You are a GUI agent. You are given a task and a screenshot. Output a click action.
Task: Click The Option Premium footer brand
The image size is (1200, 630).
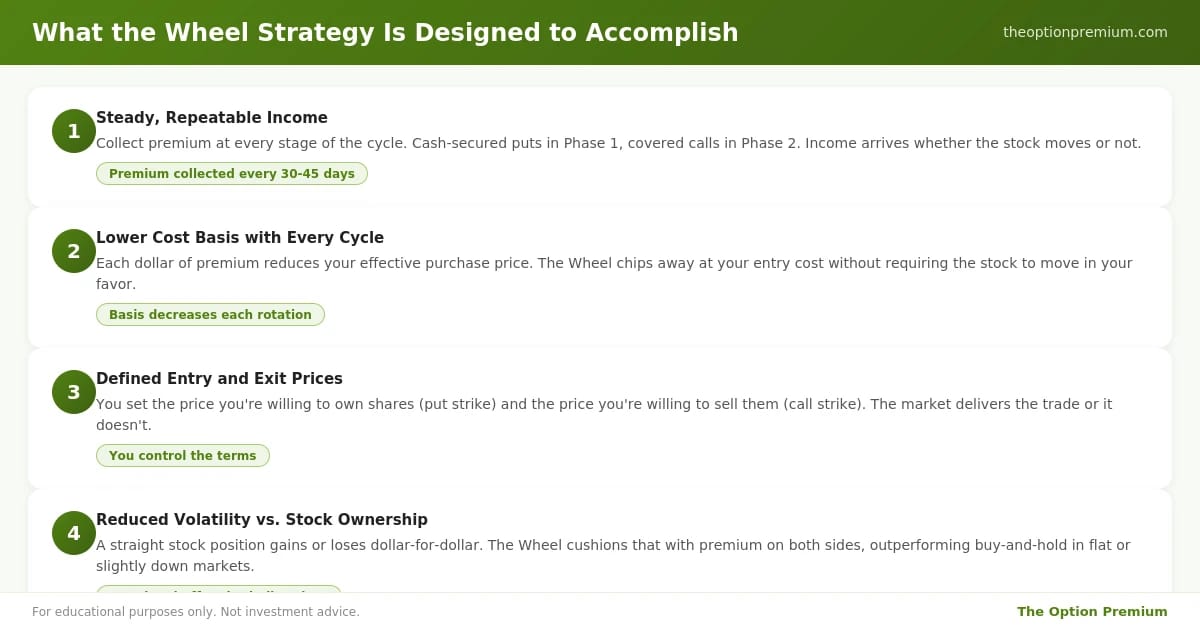click(1092, 611)
